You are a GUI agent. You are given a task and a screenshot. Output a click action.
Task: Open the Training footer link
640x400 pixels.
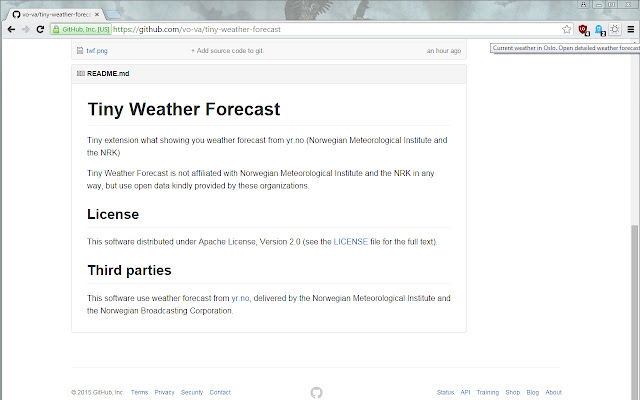(488, 392)
